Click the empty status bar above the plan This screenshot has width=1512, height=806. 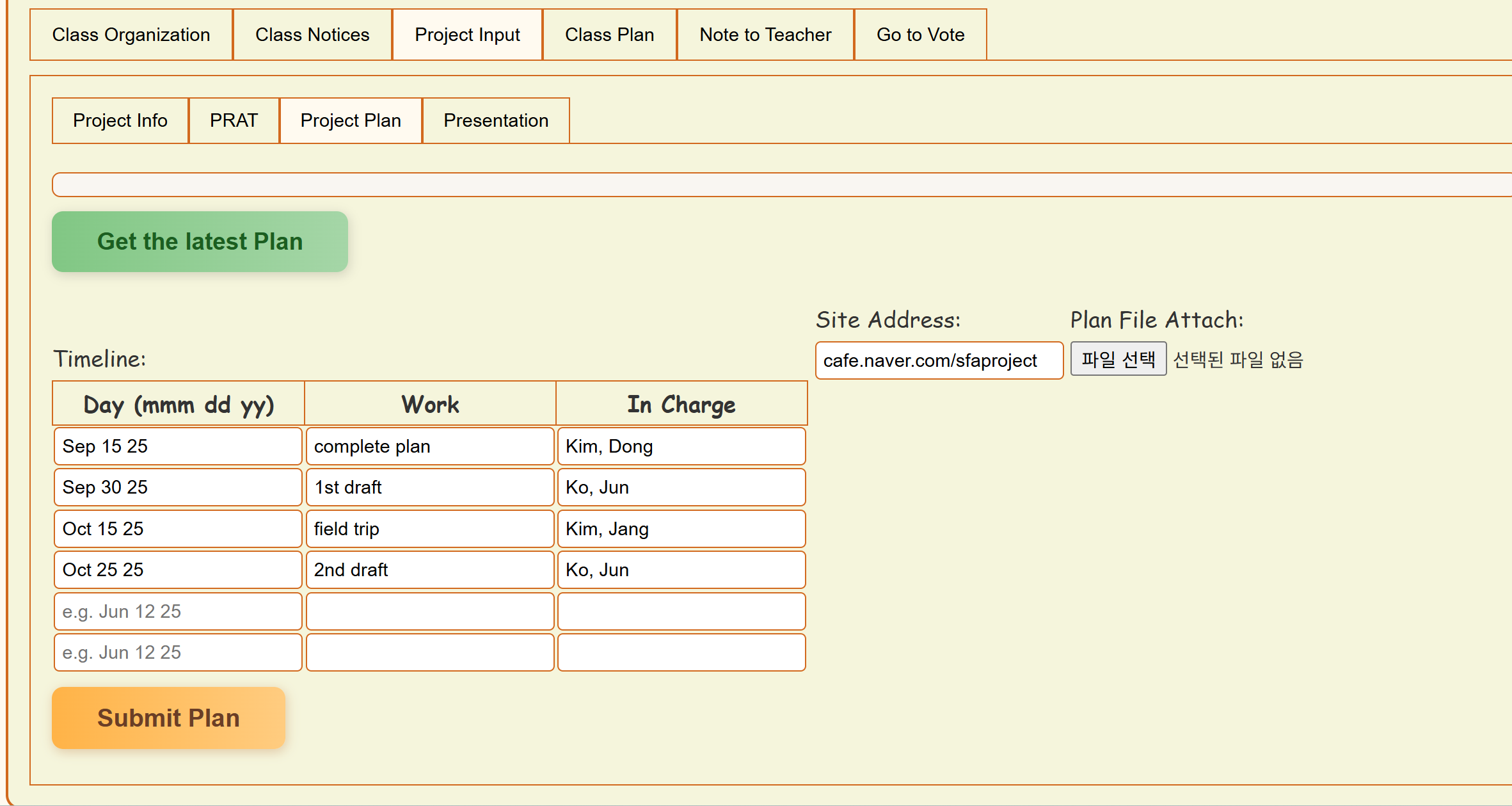tap(768, 184)
